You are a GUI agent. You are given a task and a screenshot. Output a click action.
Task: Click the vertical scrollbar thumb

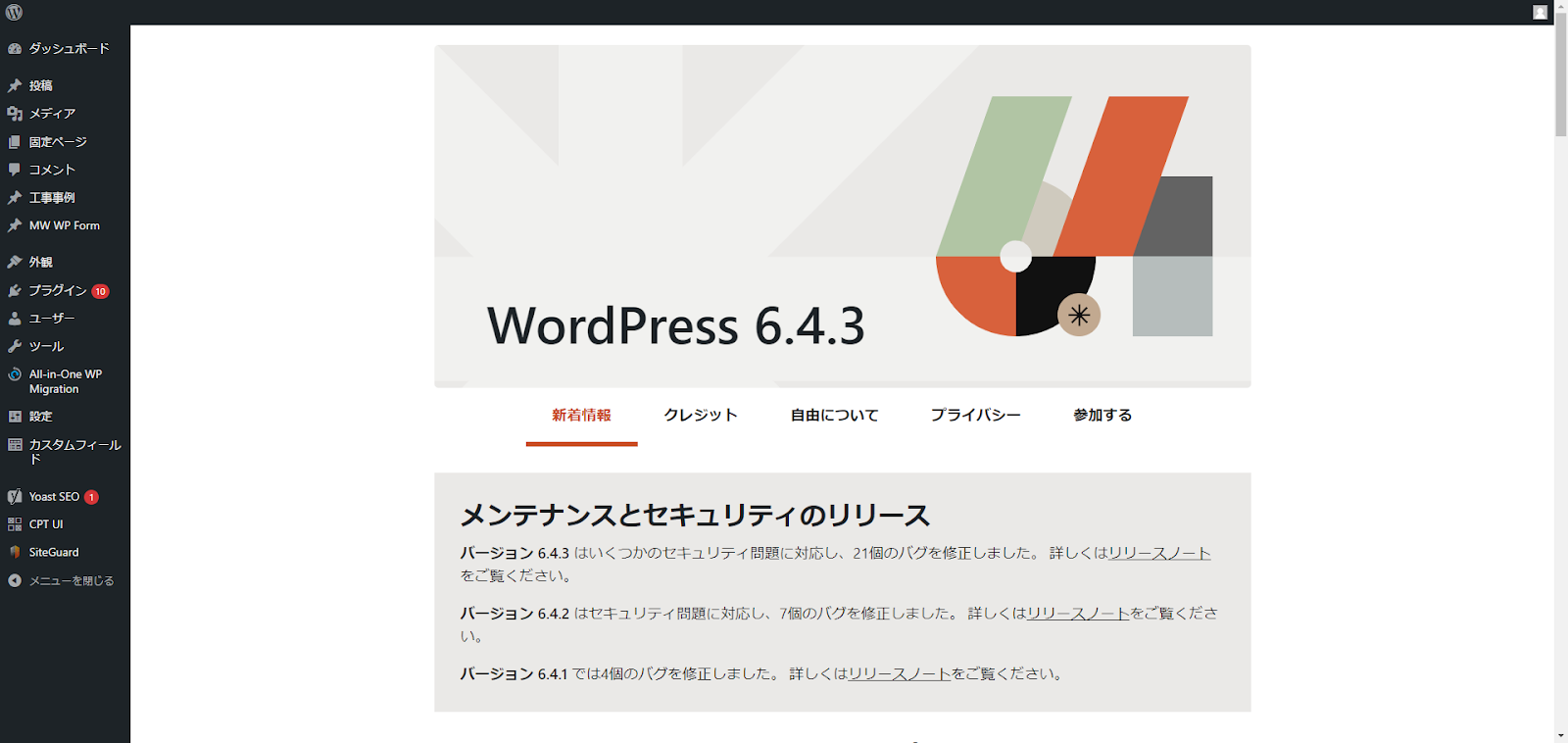pyautogui.click(x=1560, y=74)
